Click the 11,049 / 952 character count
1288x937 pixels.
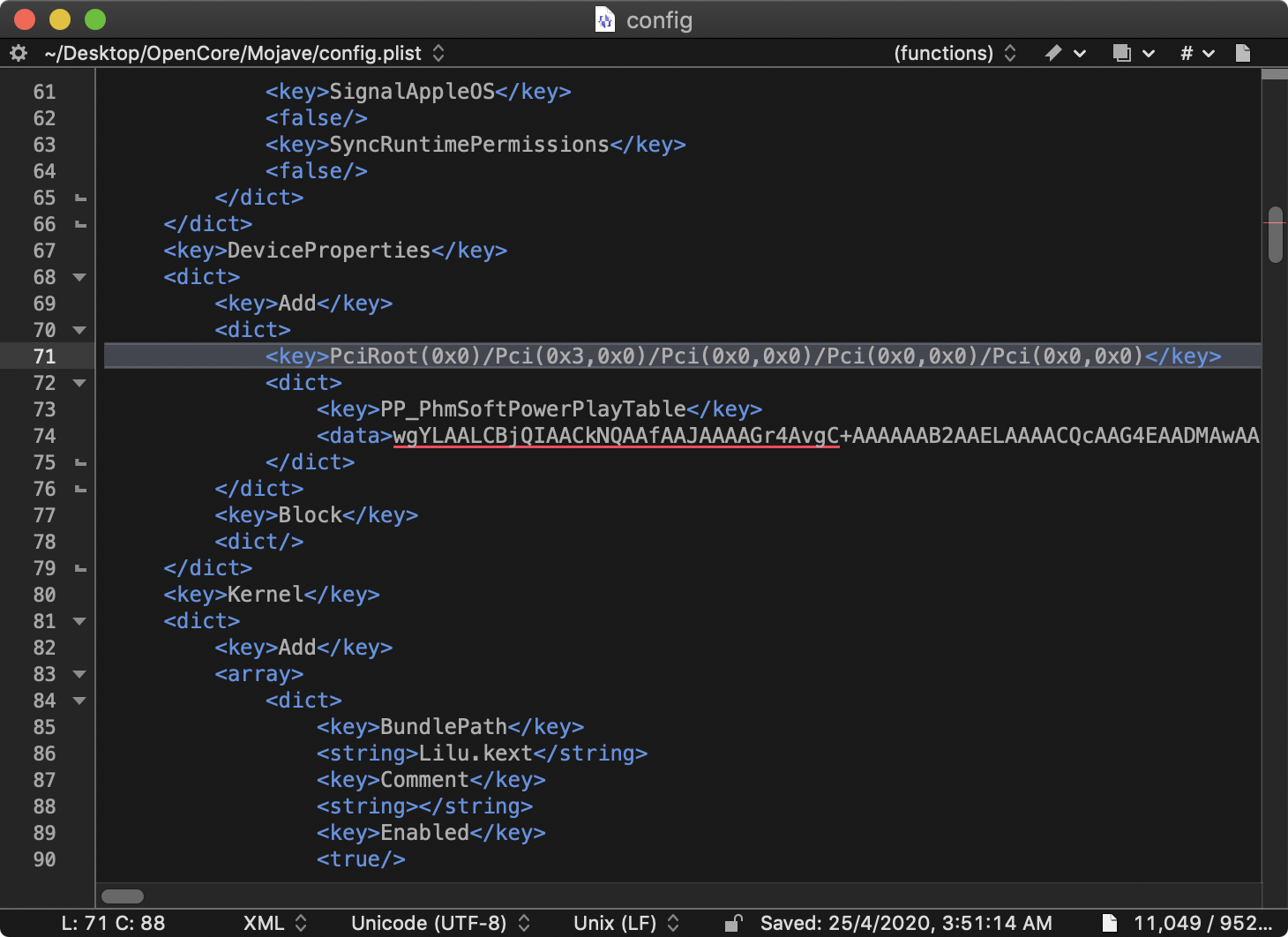1202,923
